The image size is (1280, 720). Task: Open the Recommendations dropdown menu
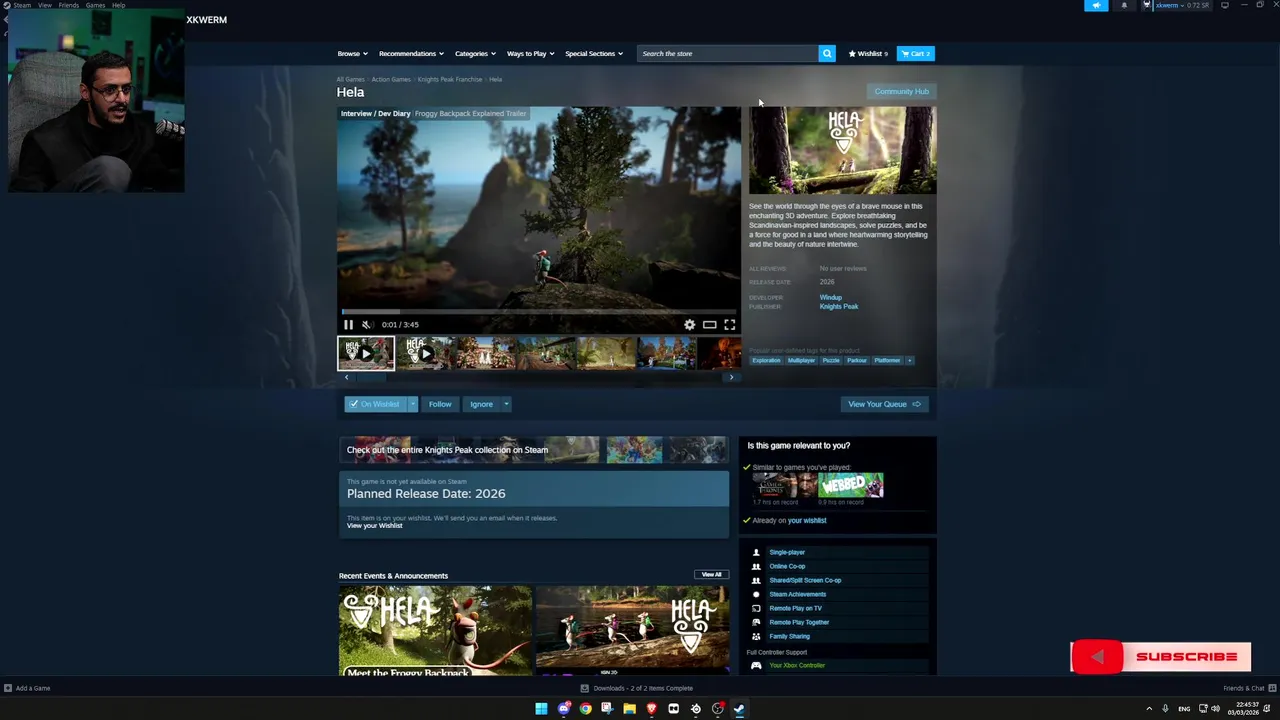tap(411, 53)
